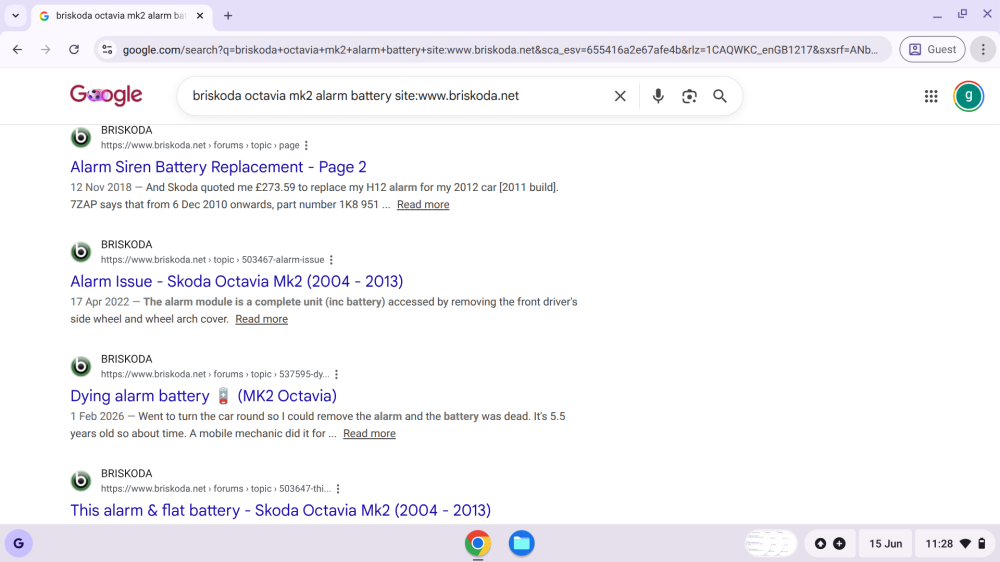Click Briskoda favicon of Alarm Issue result
The width and height of the screenshot is (1000, 562).
(x=81, y=252)
